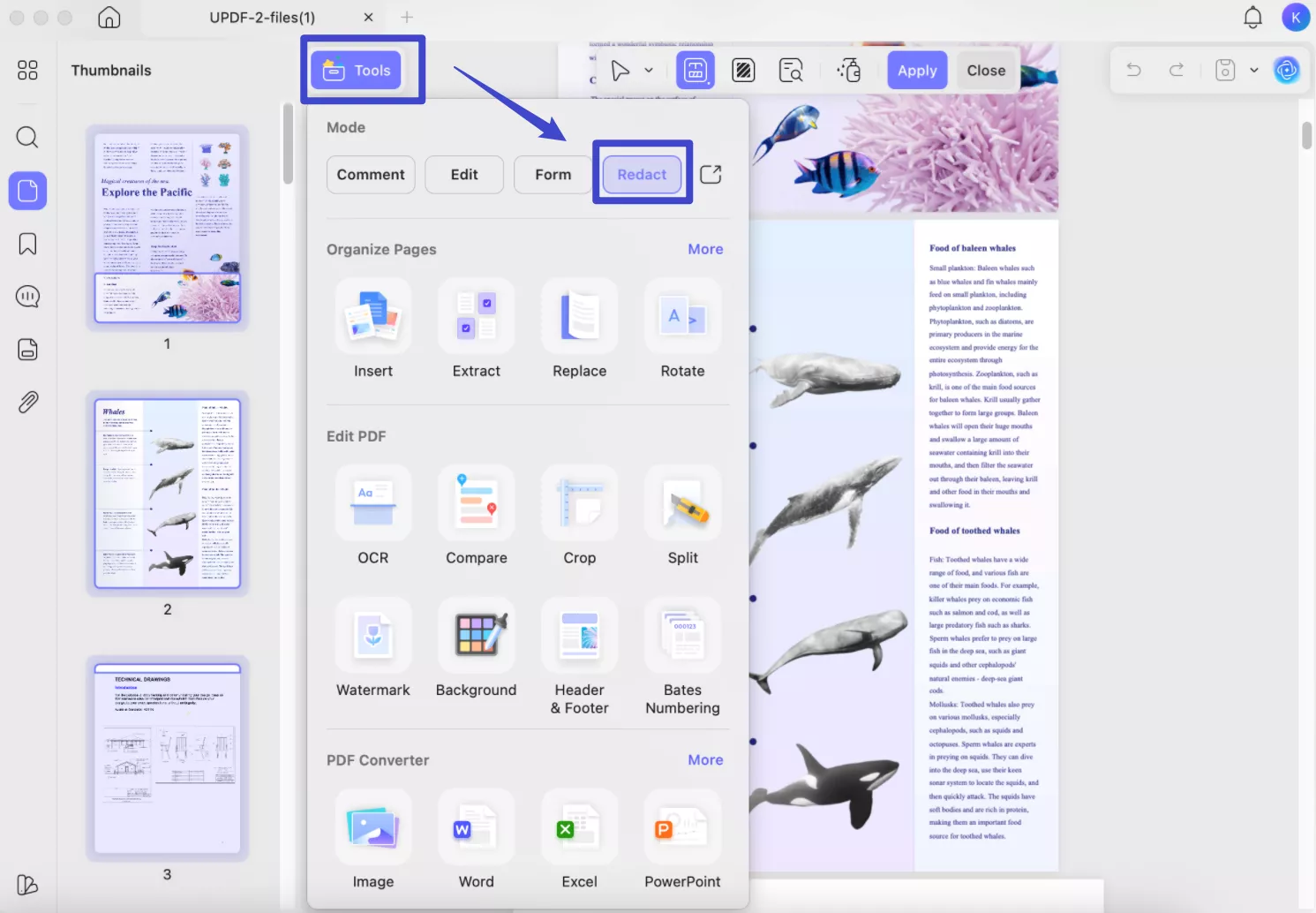The image size is (1316, 913).
Task: Select Form mode
Action: click(553, 175)
